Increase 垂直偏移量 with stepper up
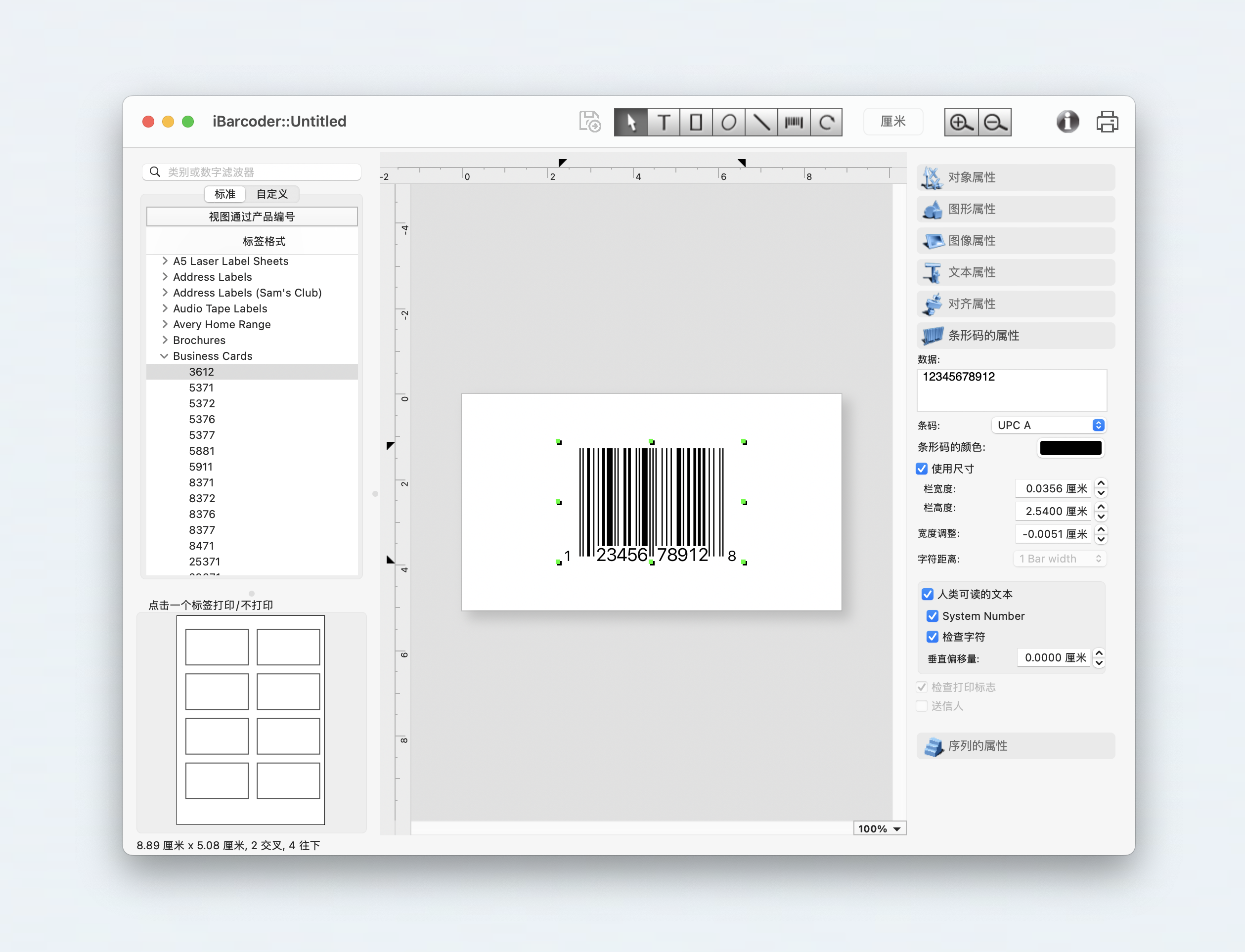This screenshot has height=952, width=1245. point(1099,653)
